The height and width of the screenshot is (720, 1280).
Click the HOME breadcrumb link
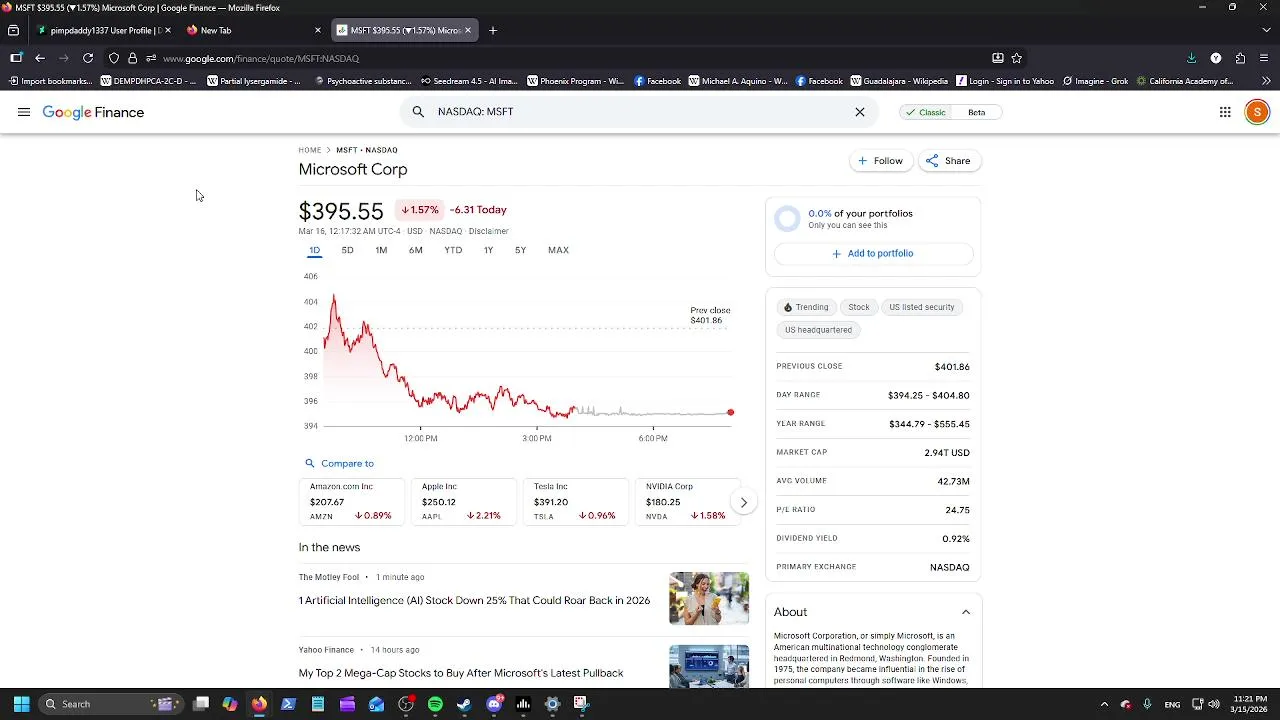click(x=310, y=150)
